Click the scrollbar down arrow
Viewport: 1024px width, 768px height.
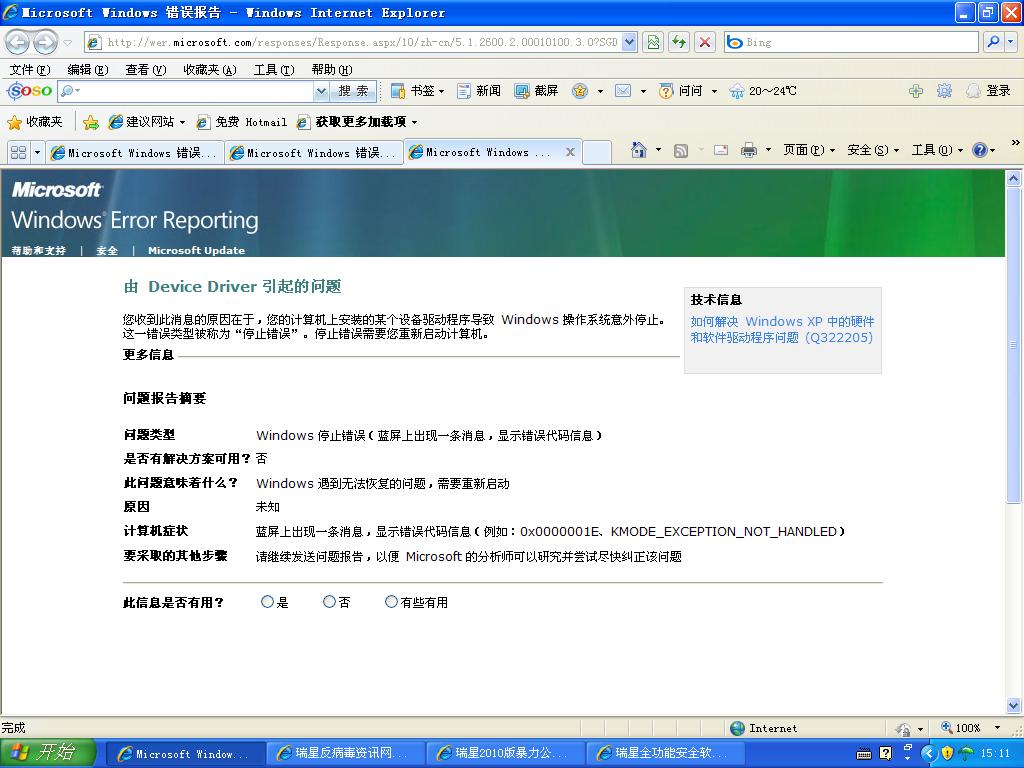pos(1013,705)
